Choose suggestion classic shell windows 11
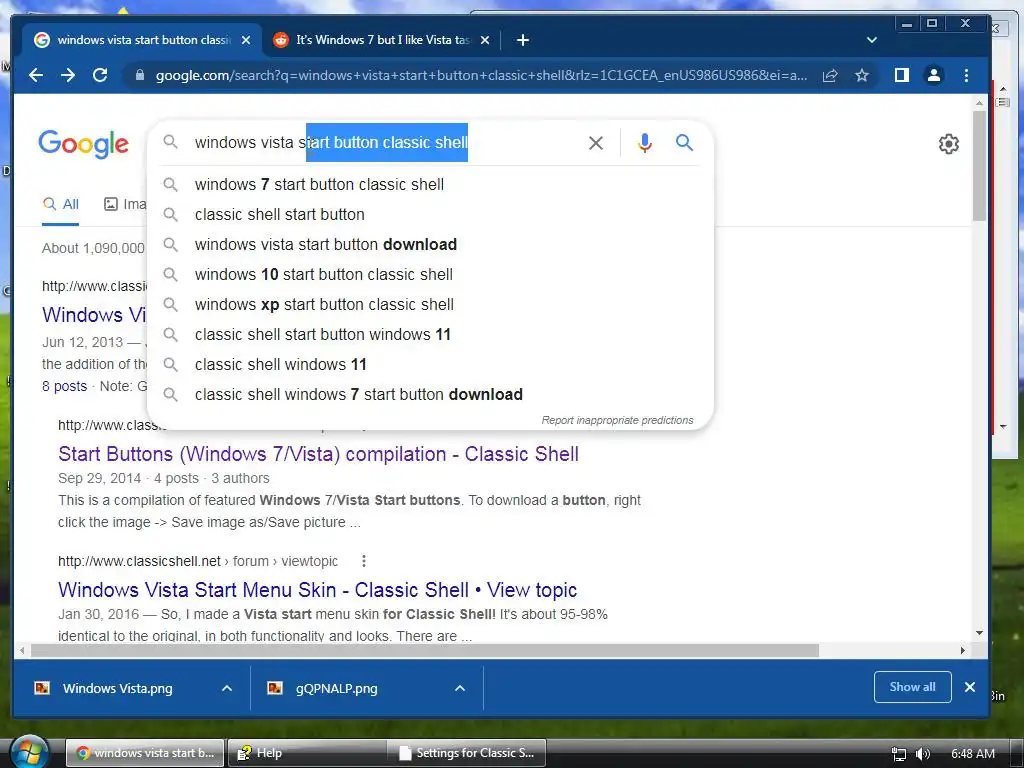The height and width of the screenshot is (768, 1024). point(430,365)
